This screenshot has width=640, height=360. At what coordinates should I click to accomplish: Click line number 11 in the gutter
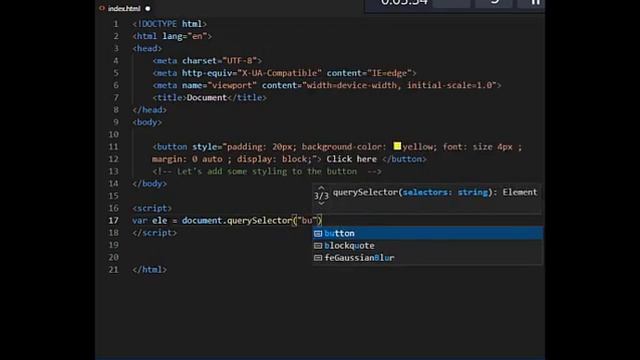tap(113, 147)
